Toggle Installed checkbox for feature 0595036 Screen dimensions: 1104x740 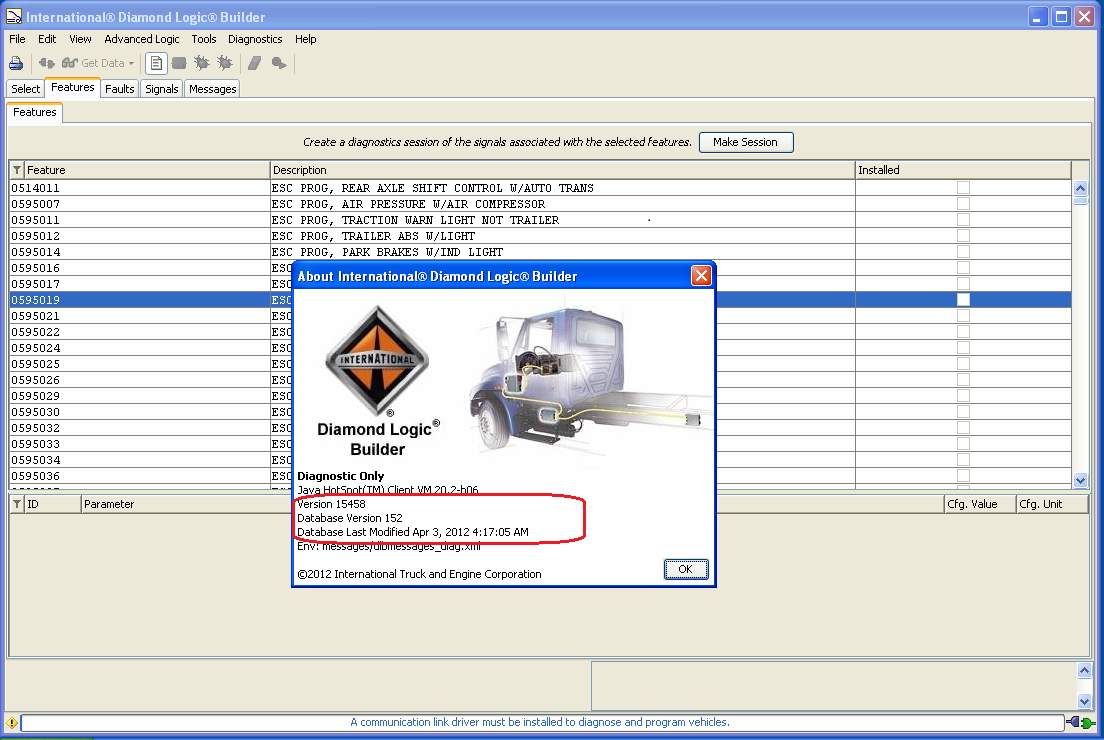(963, 476)
